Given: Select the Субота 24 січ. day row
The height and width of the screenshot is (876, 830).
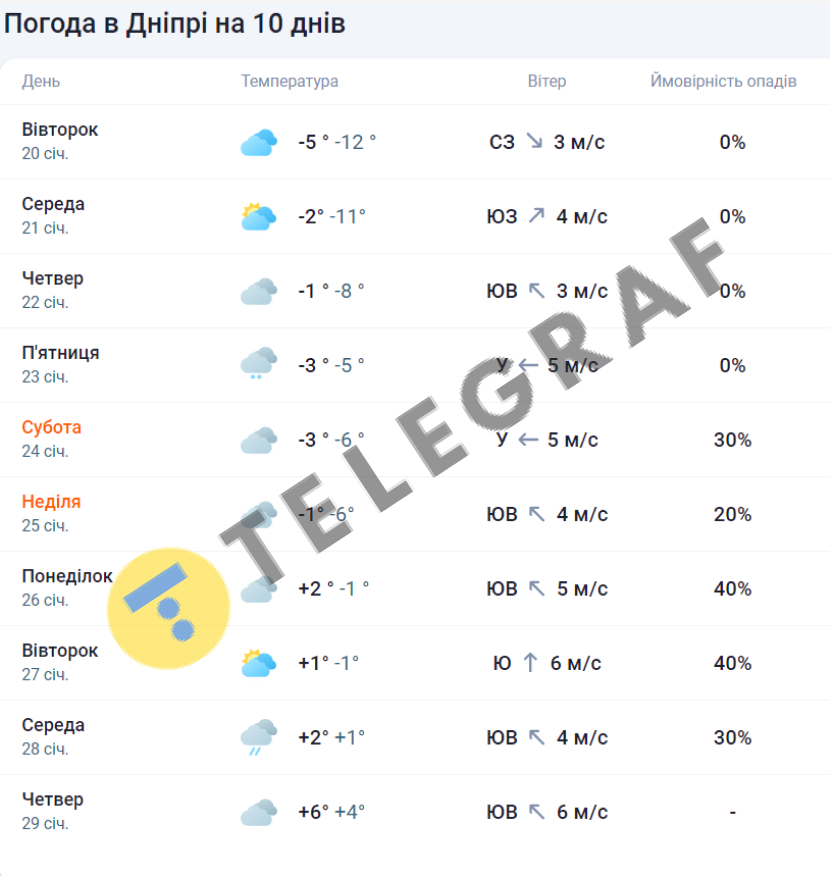Looking at the screenshot, I should pyautogui.click(x=52, y=439).
